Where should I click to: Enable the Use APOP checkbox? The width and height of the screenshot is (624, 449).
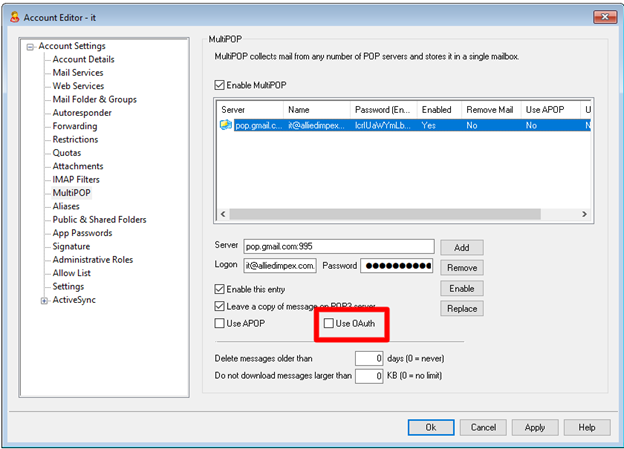point(221,324)
